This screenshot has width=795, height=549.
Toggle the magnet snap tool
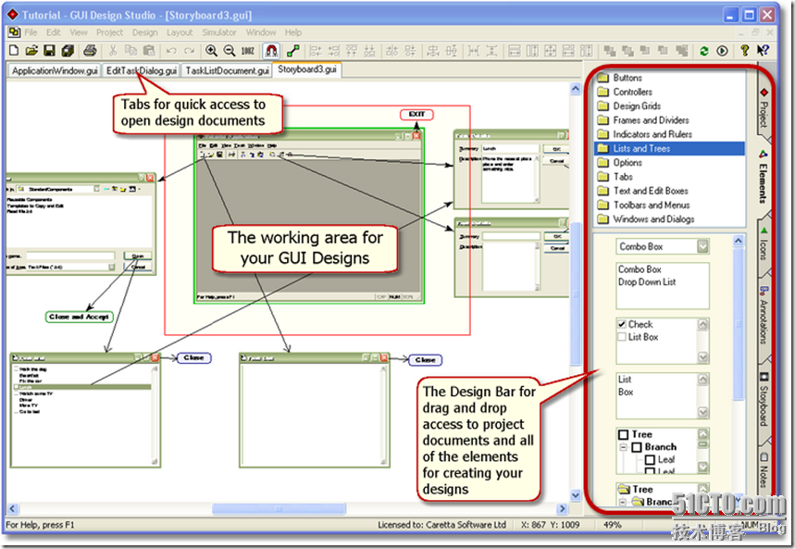pyautogui.click(x=271, y=50)
